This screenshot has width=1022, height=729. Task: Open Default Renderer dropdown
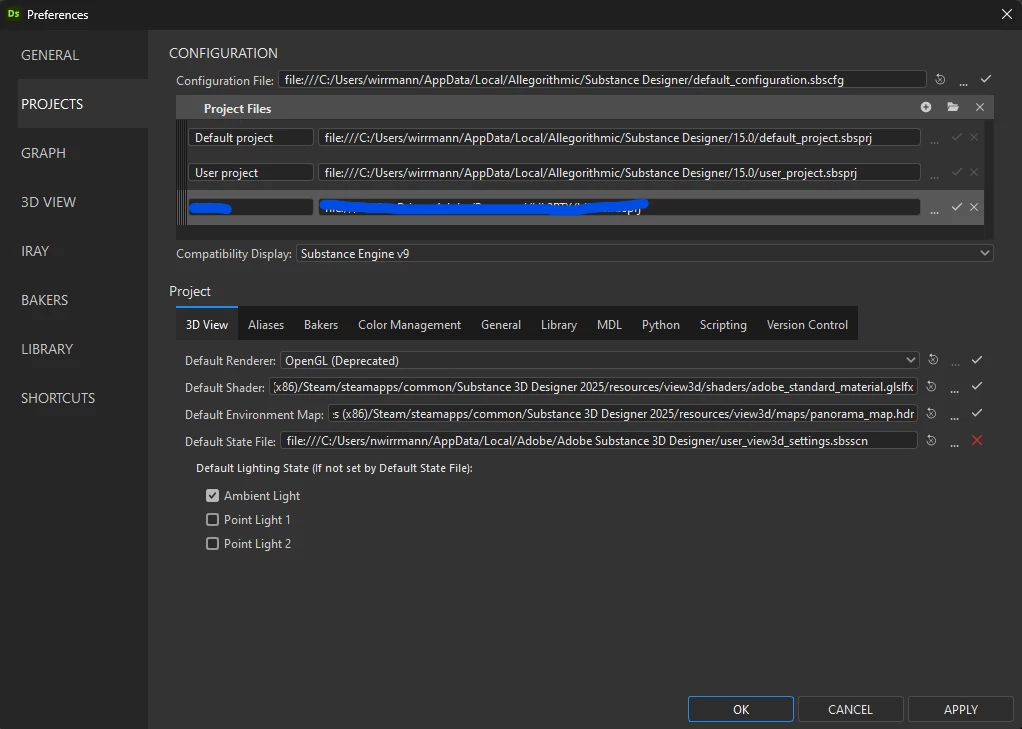point(600,360)
